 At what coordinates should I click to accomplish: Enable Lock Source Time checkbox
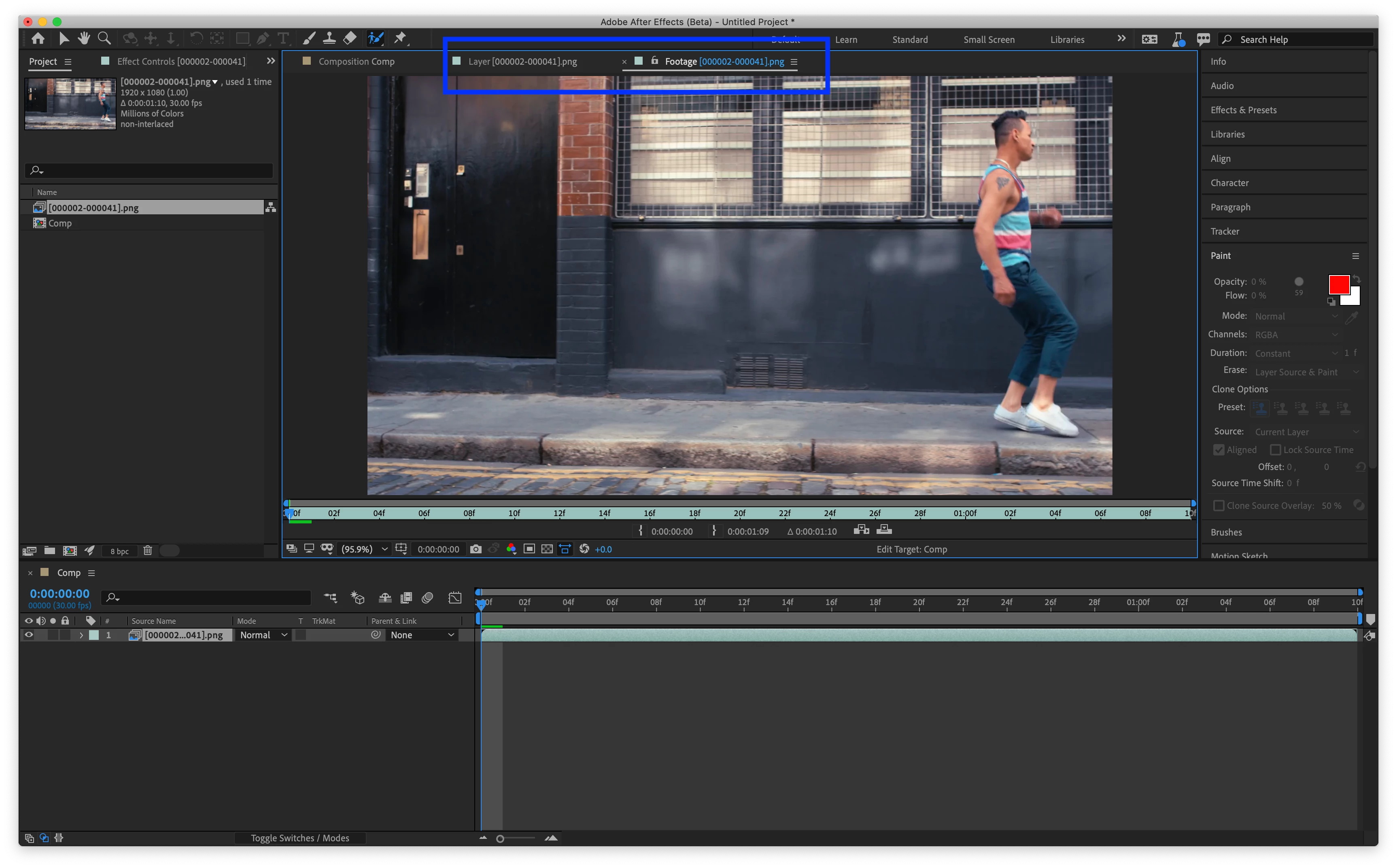(1275, 449)
